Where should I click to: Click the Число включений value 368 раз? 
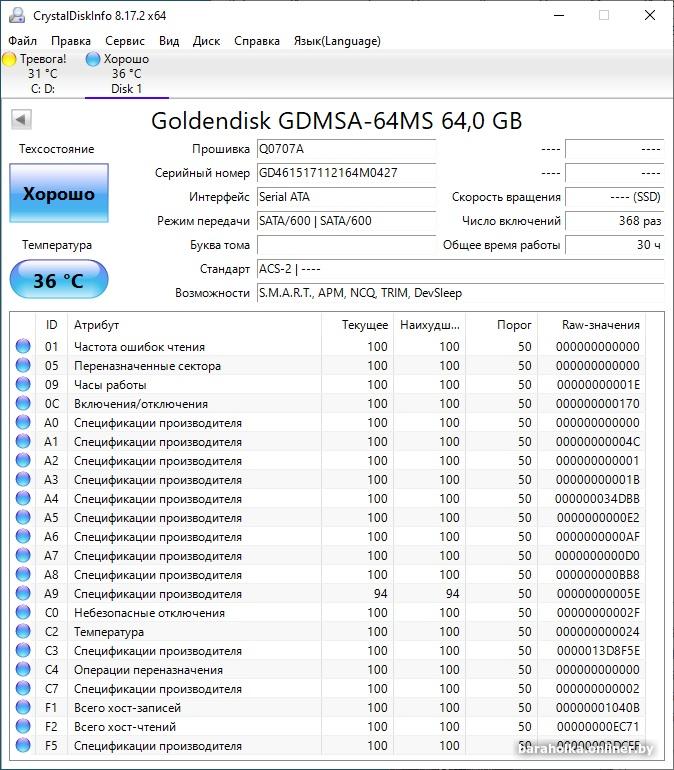tap(615, 221)
